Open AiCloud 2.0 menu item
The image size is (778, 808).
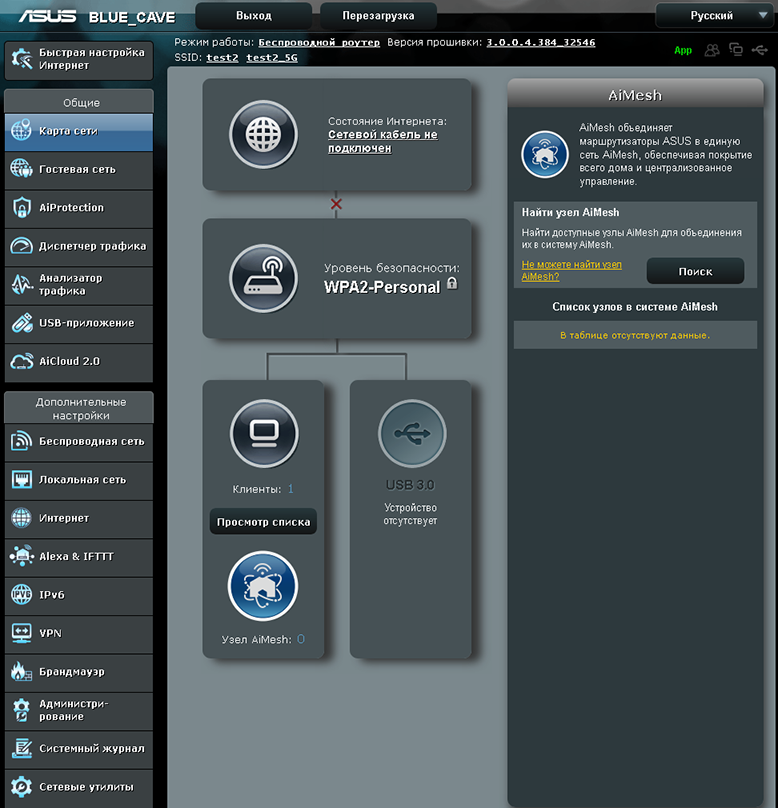coord(79,361)
